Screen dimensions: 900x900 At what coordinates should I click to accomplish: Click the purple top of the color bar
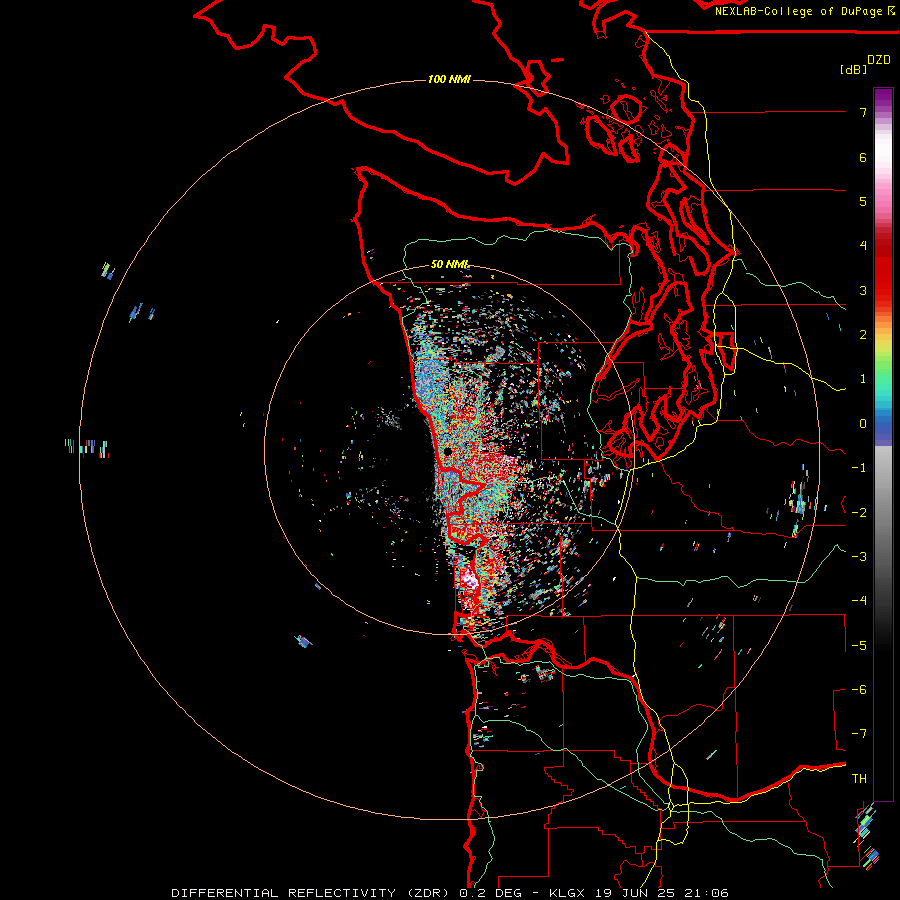pos(883,98)
